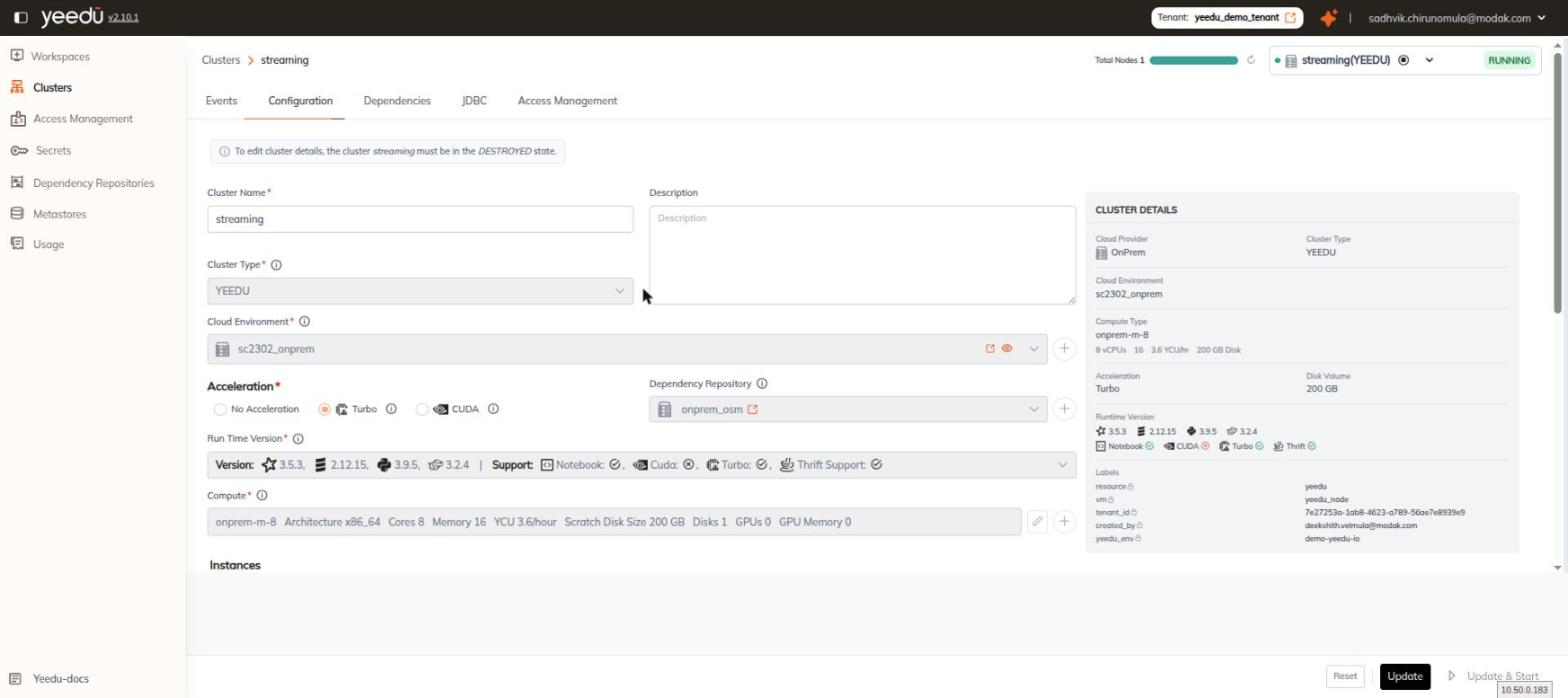Click the CLUSTER DETAILS heading
Image resolution: width=1568 pixels, height=698 pixels.
click(1136, 210)
